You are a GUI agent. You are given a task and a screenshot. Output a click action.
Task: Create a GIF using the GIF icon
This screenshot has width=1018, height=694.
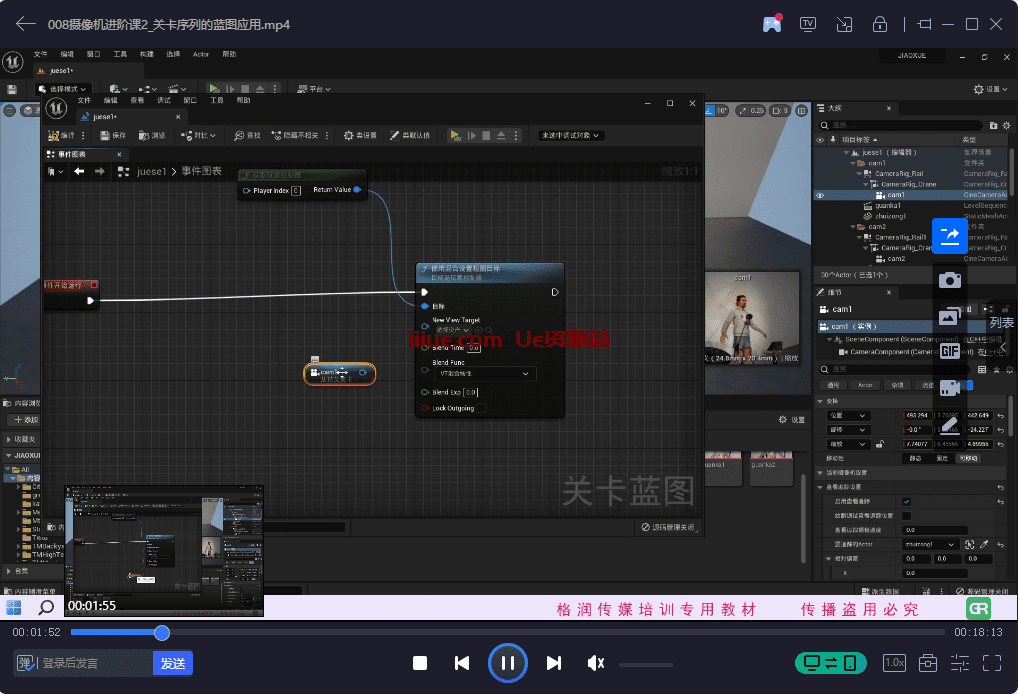coord(949,351)
